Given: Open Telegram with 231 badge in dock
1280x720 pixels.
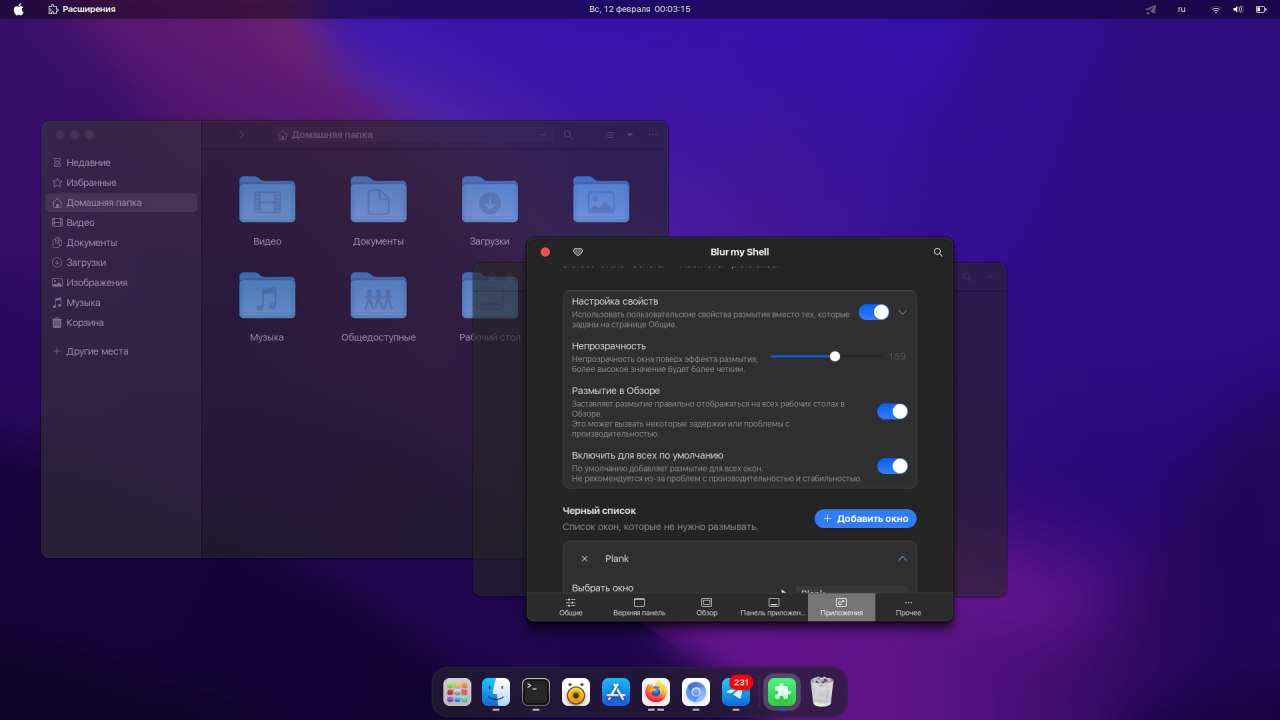Looking at the screenshot, I should point(736,692).
